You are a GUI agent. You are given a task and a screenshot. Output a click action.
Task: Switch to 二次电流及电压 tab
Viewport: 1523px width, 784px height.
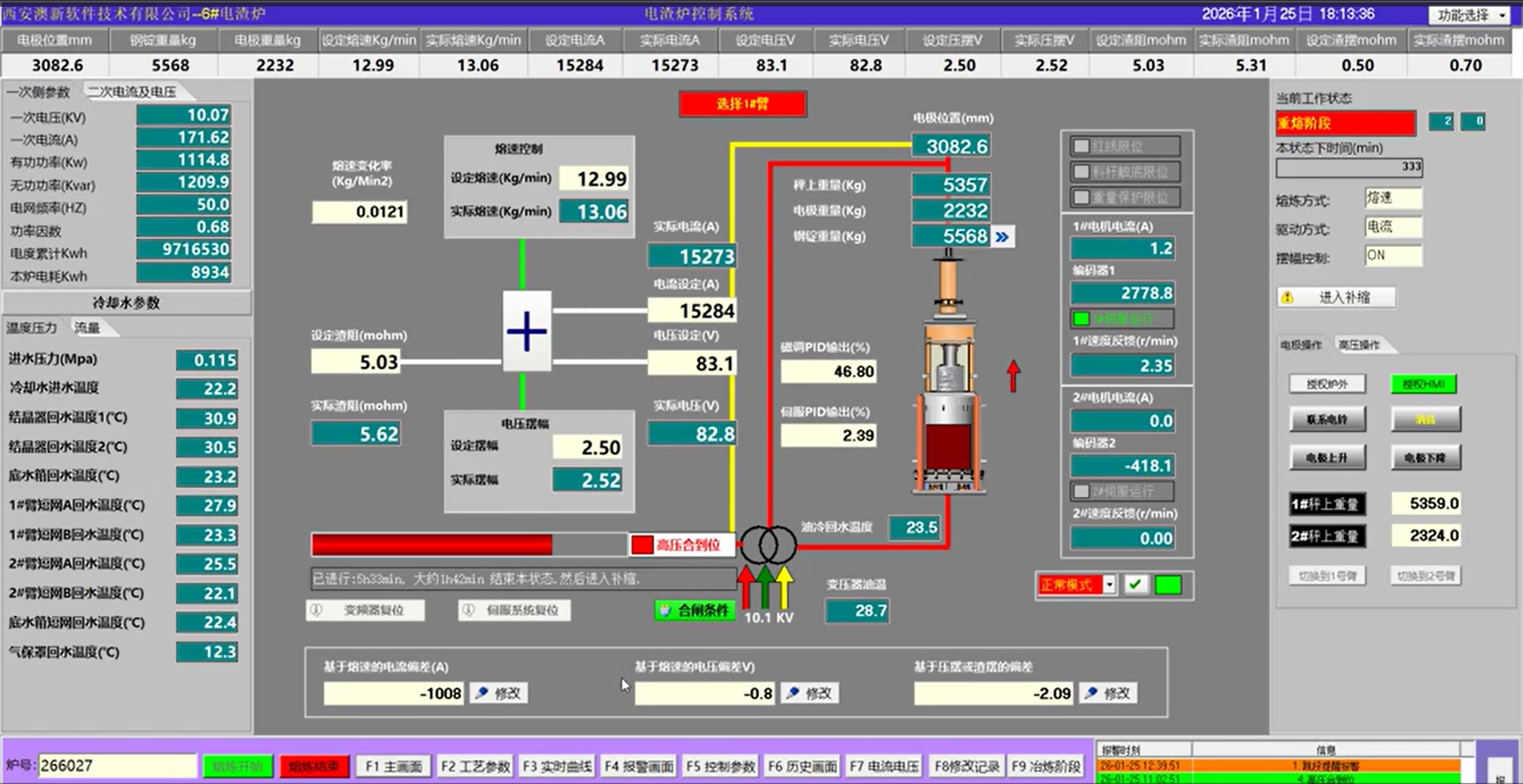[132, 92]
